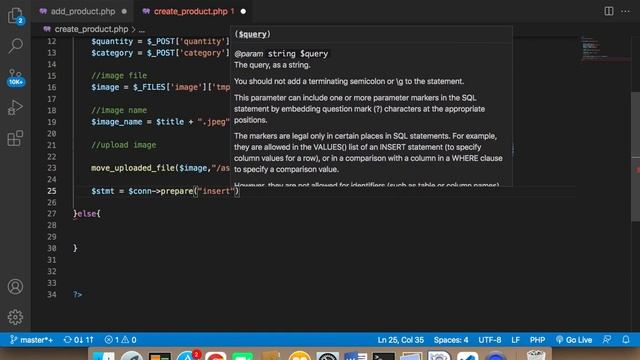
Task: Click the "insert" string on line 25
Action: (x=216, y=191)
